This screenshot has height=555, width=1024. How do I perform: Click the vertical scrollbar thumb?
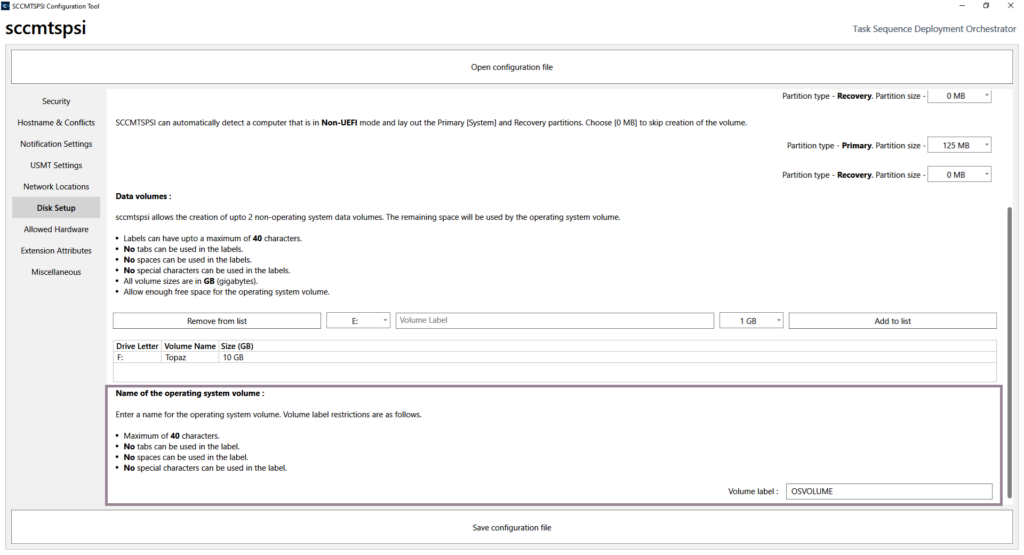coord(1009,350)
